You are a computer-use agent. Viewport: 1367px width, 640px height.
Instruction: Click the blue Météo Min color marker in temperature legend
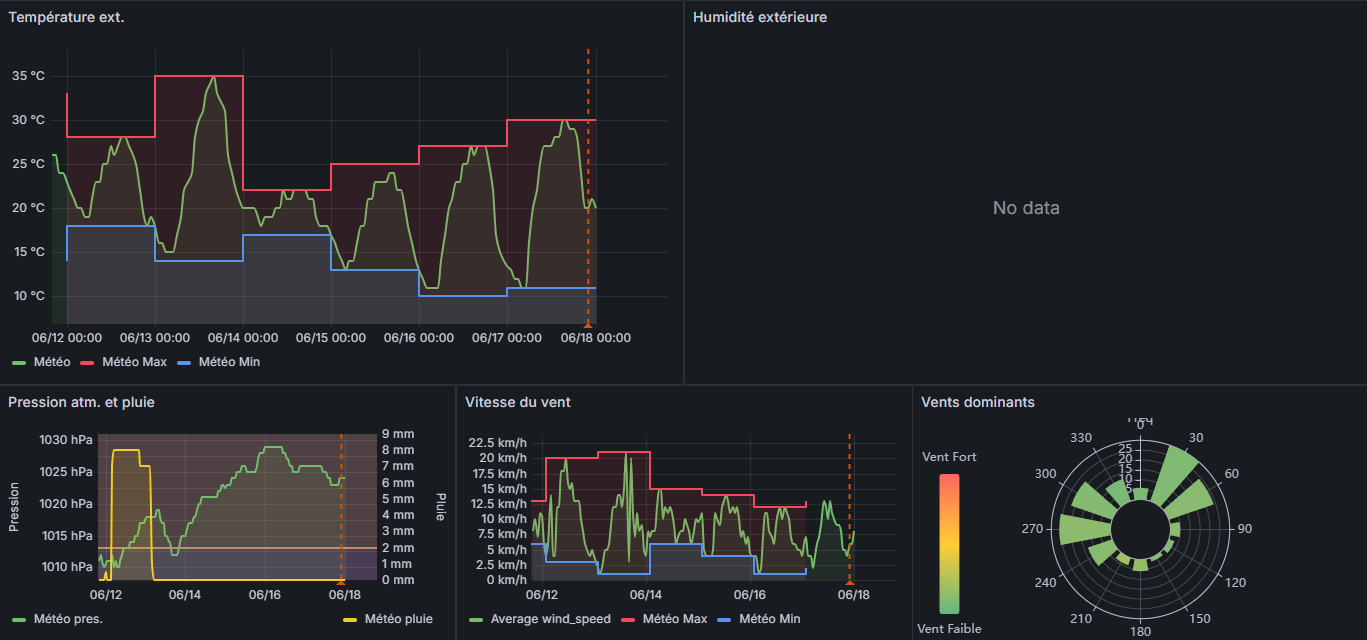[x=184, y=362]
